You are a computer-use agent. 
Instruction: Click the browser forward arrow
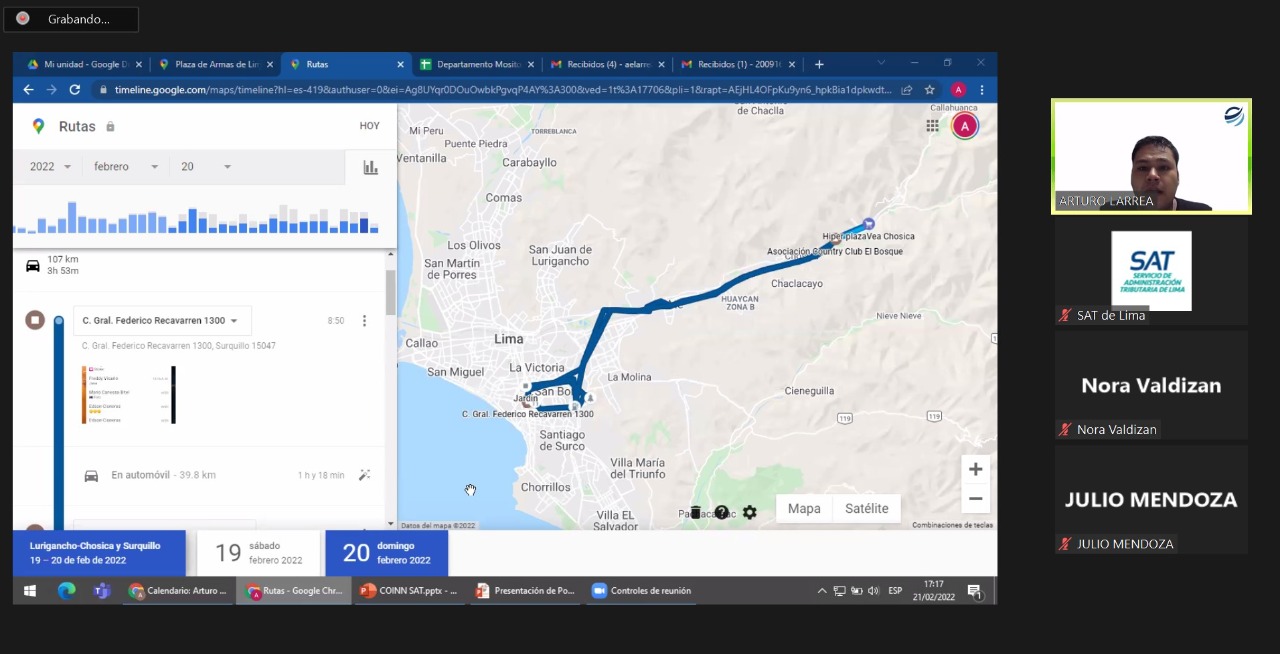pyautogui.click(x=51, y=90)
